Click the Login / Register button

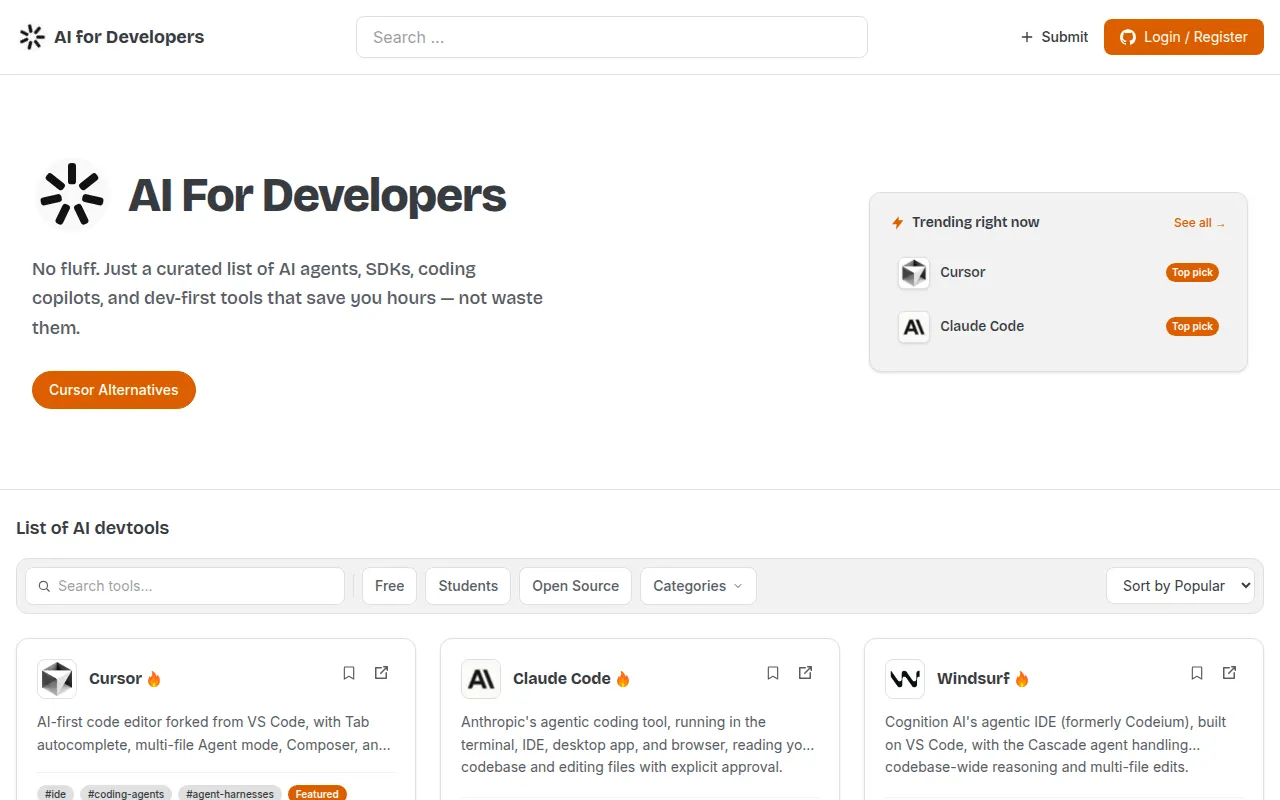click(x=1184, y=37)
